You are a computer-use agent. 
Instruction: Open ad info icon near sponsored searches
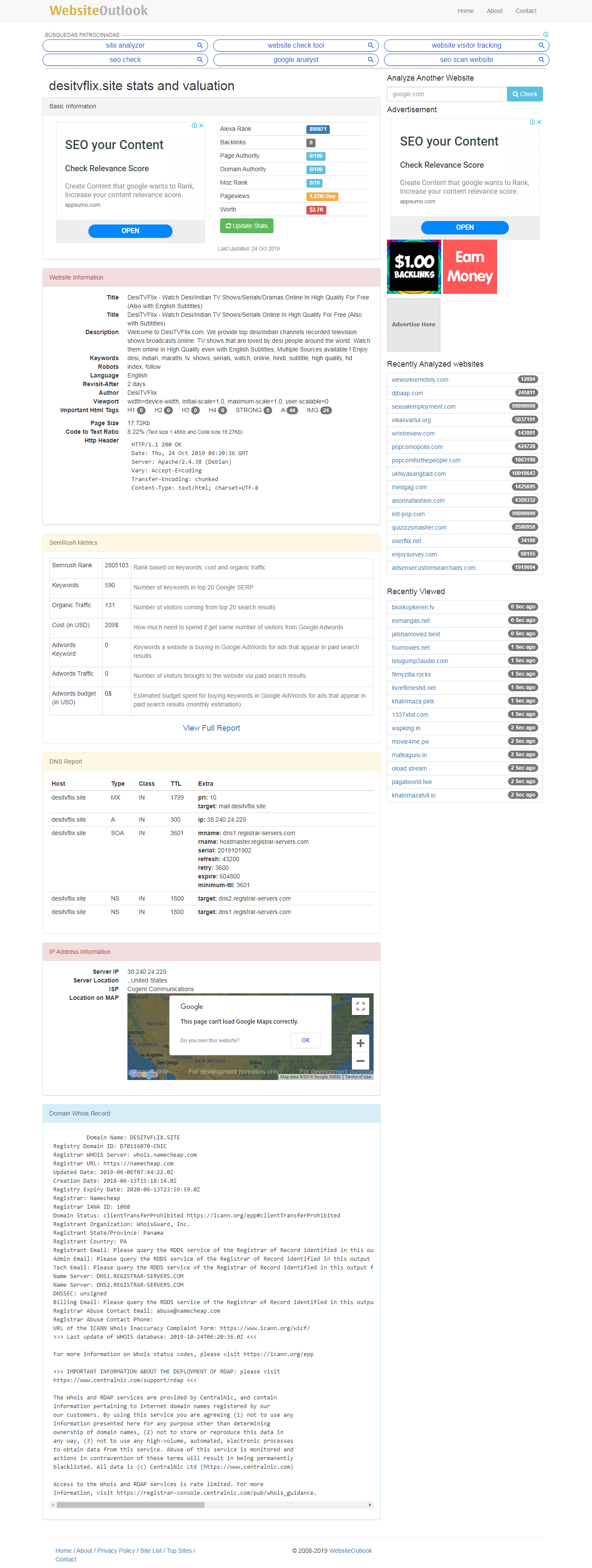[546, 35]
